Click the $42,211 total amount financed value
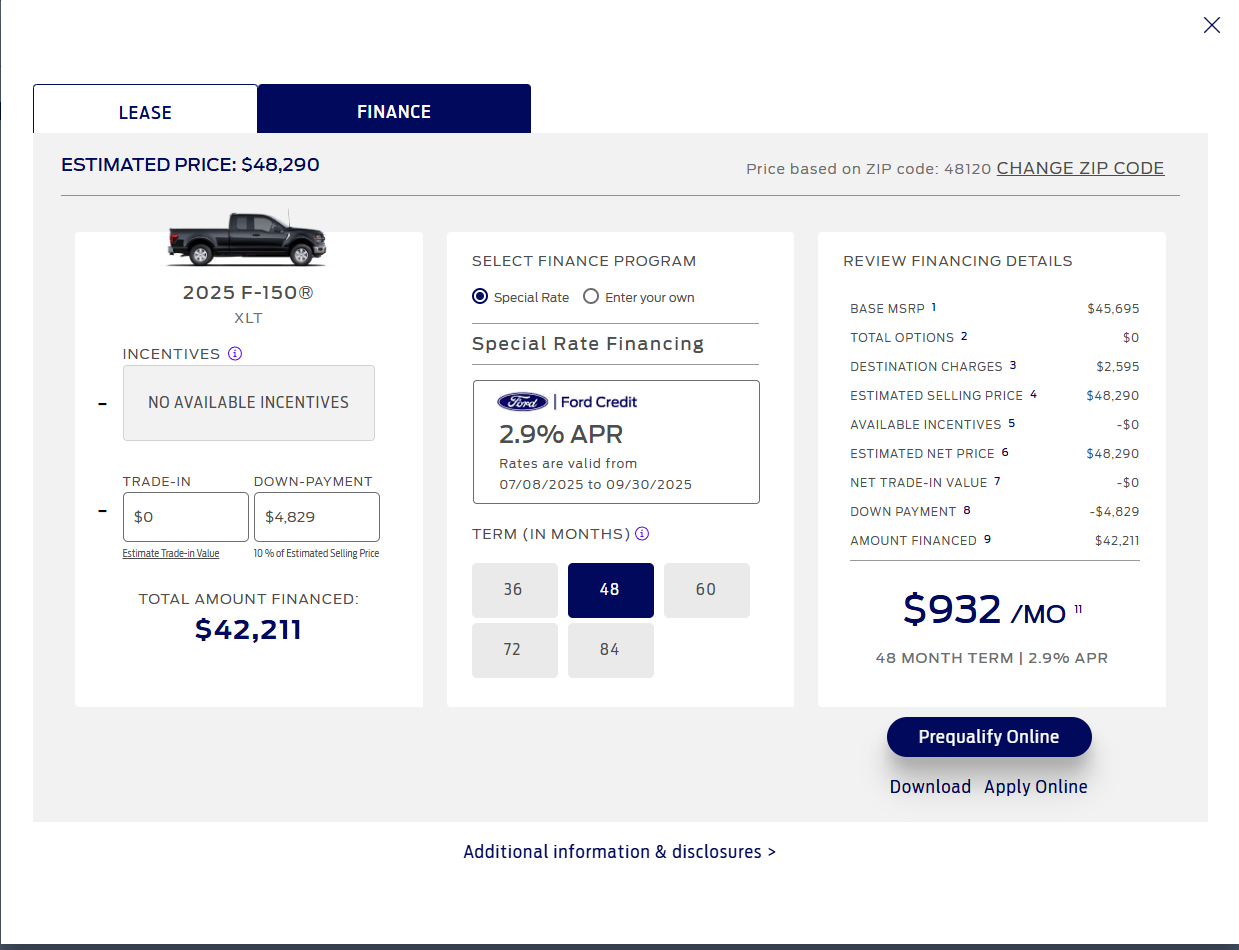This screenshot has width=1239, height=950. pyautogui.click(x=248, y=629)
